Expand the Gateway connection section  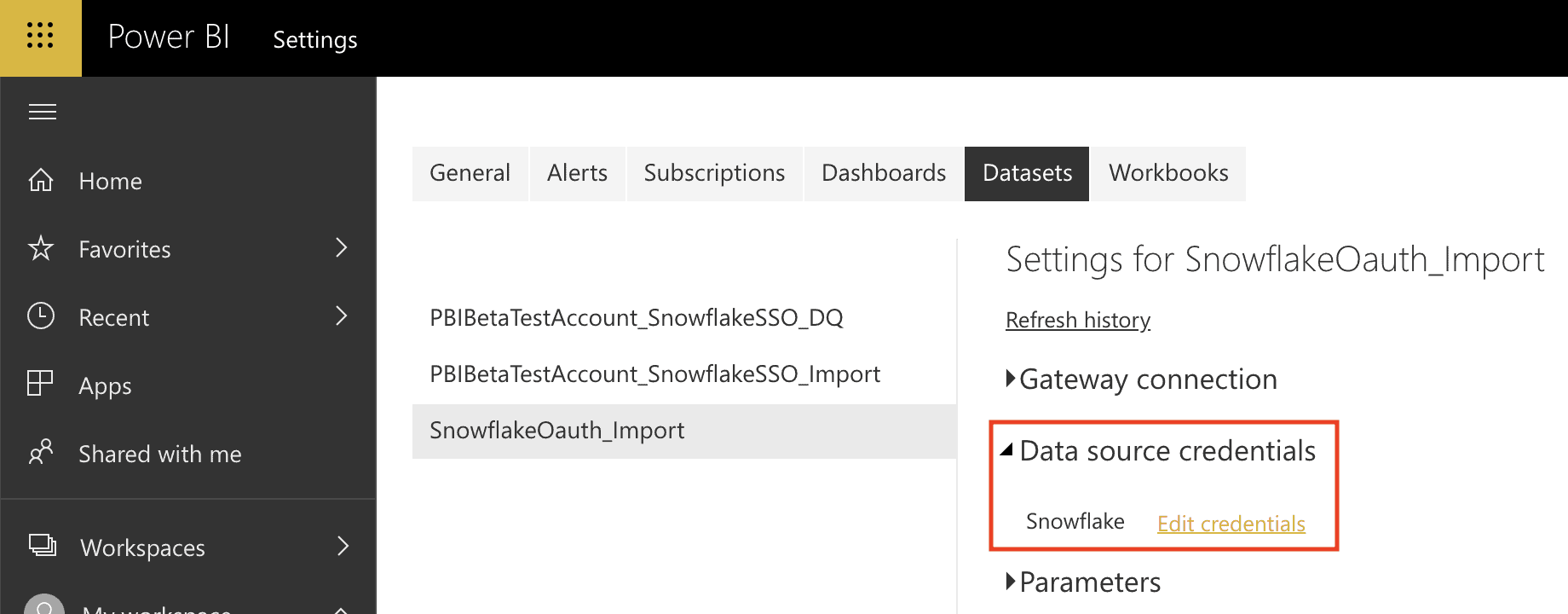tap(1011, 379)
